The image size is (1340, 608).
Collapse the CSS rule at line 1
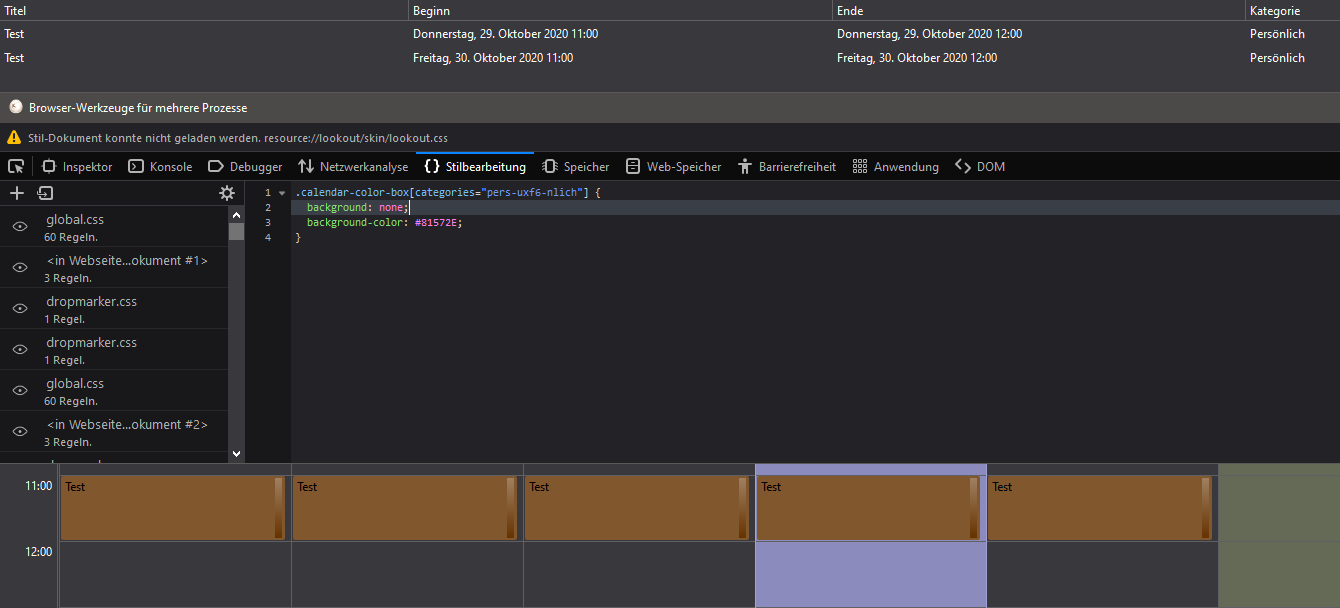coord(282,192)
